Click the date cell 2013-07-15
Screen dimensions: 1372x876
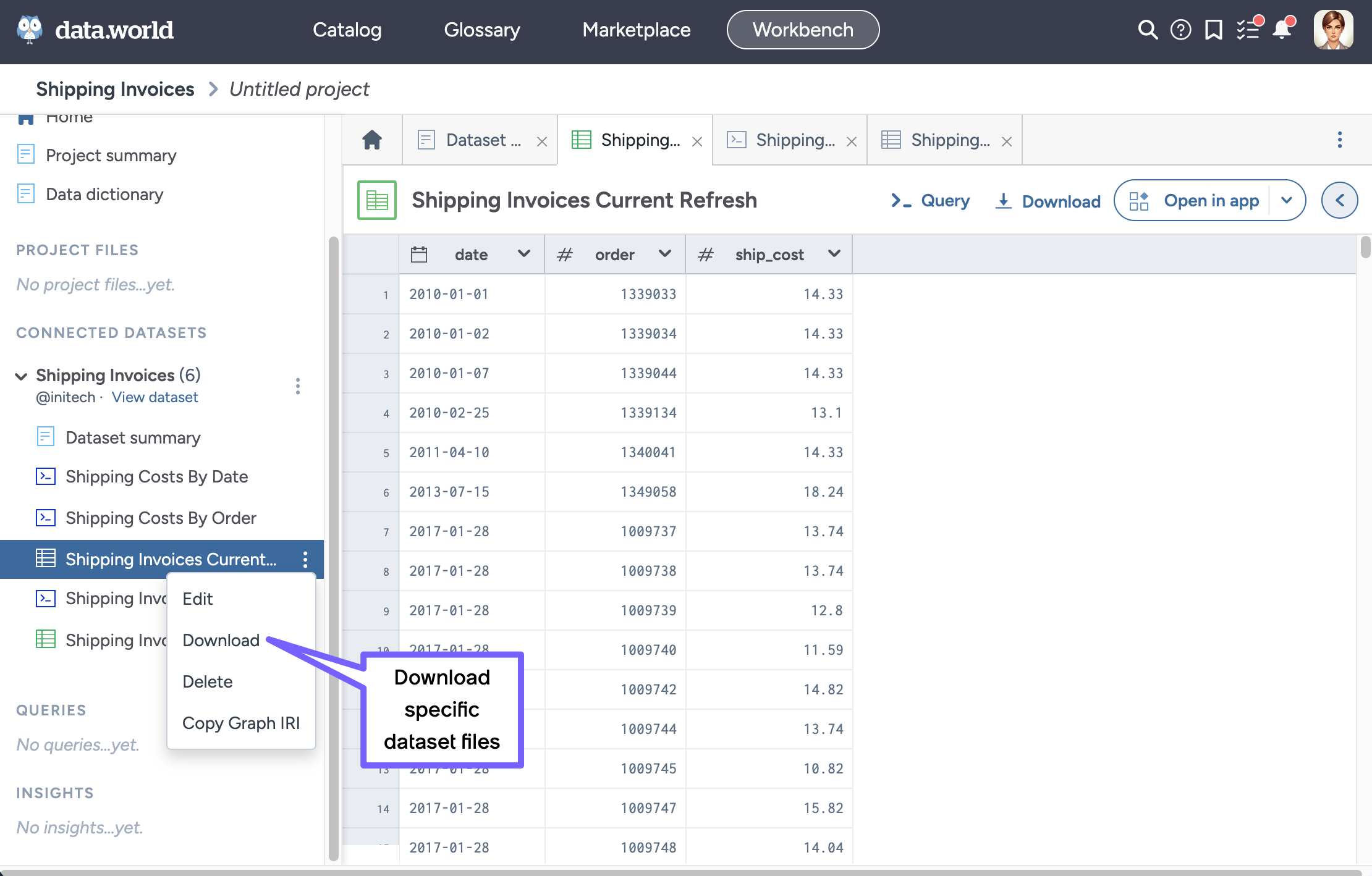472,492
